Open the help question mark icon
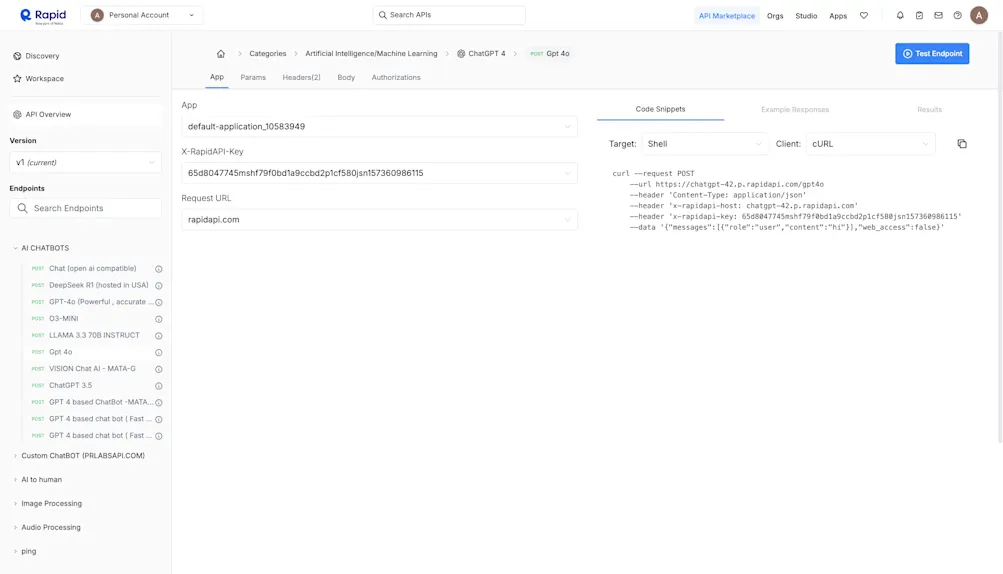 958,15
